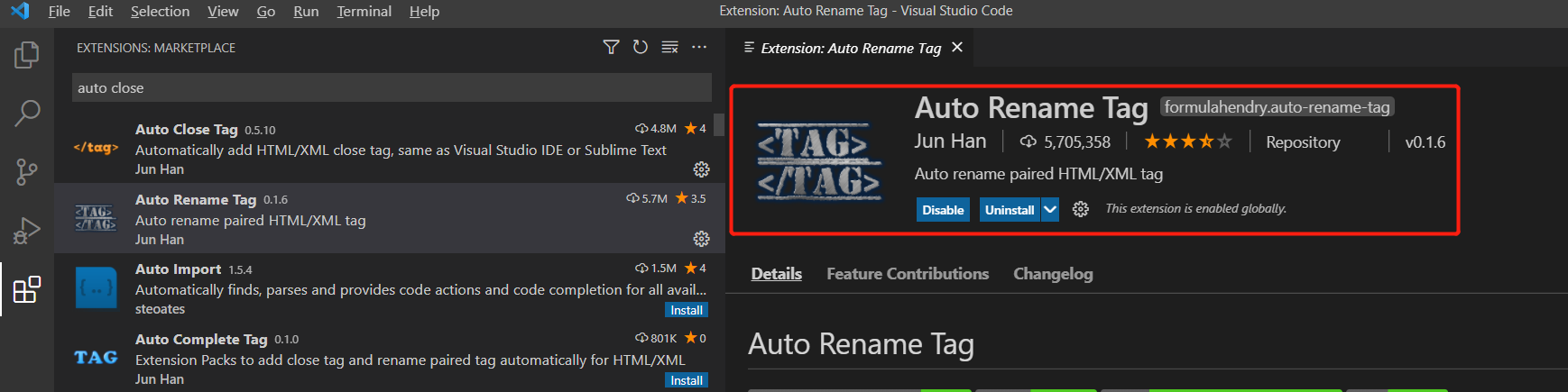Uninstall the Auto Rename Tag extension
The image size is (1568, 392).
pos(1010,209)
